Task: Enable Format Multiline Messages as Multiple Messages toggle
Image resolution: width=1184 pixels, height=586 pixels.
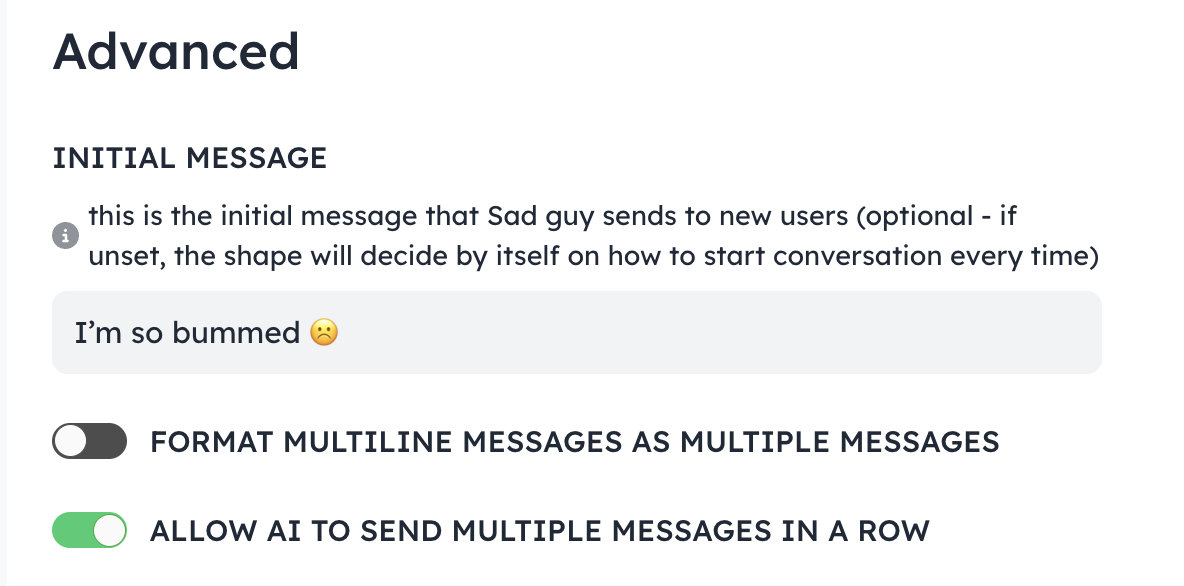Action: [x=89, y=441]
